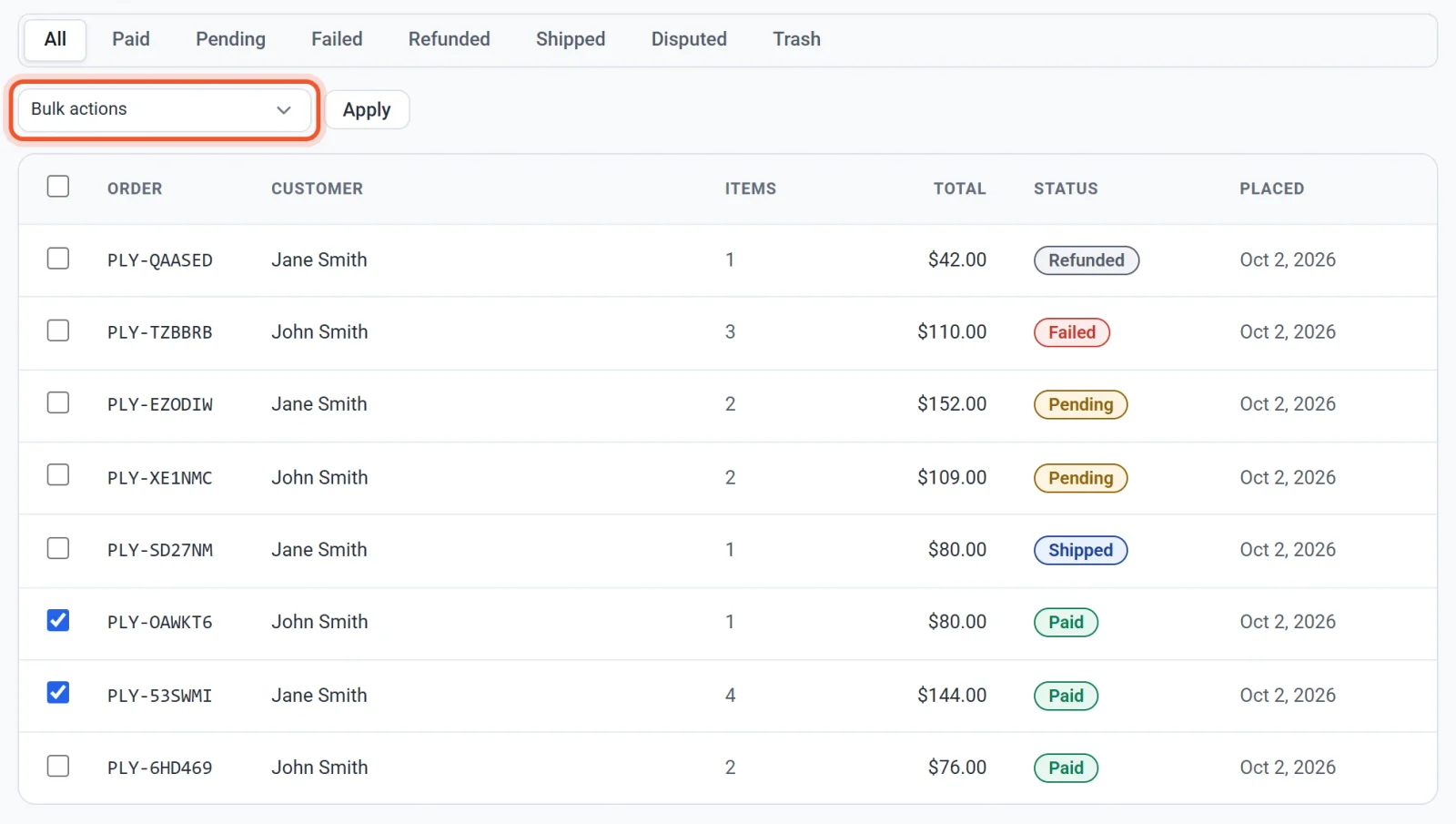Select the PLY-6HD469 checkbox

coord(58,766)
